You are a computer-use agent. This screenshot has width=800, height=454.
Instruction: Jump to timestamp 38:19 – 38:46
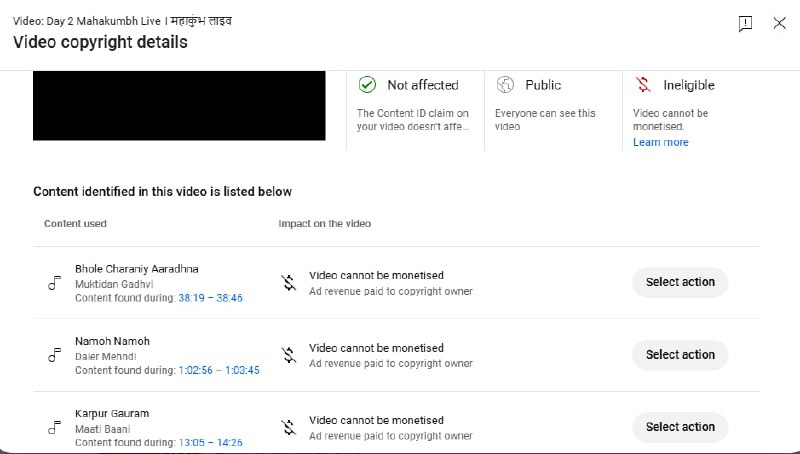(210, 298)
